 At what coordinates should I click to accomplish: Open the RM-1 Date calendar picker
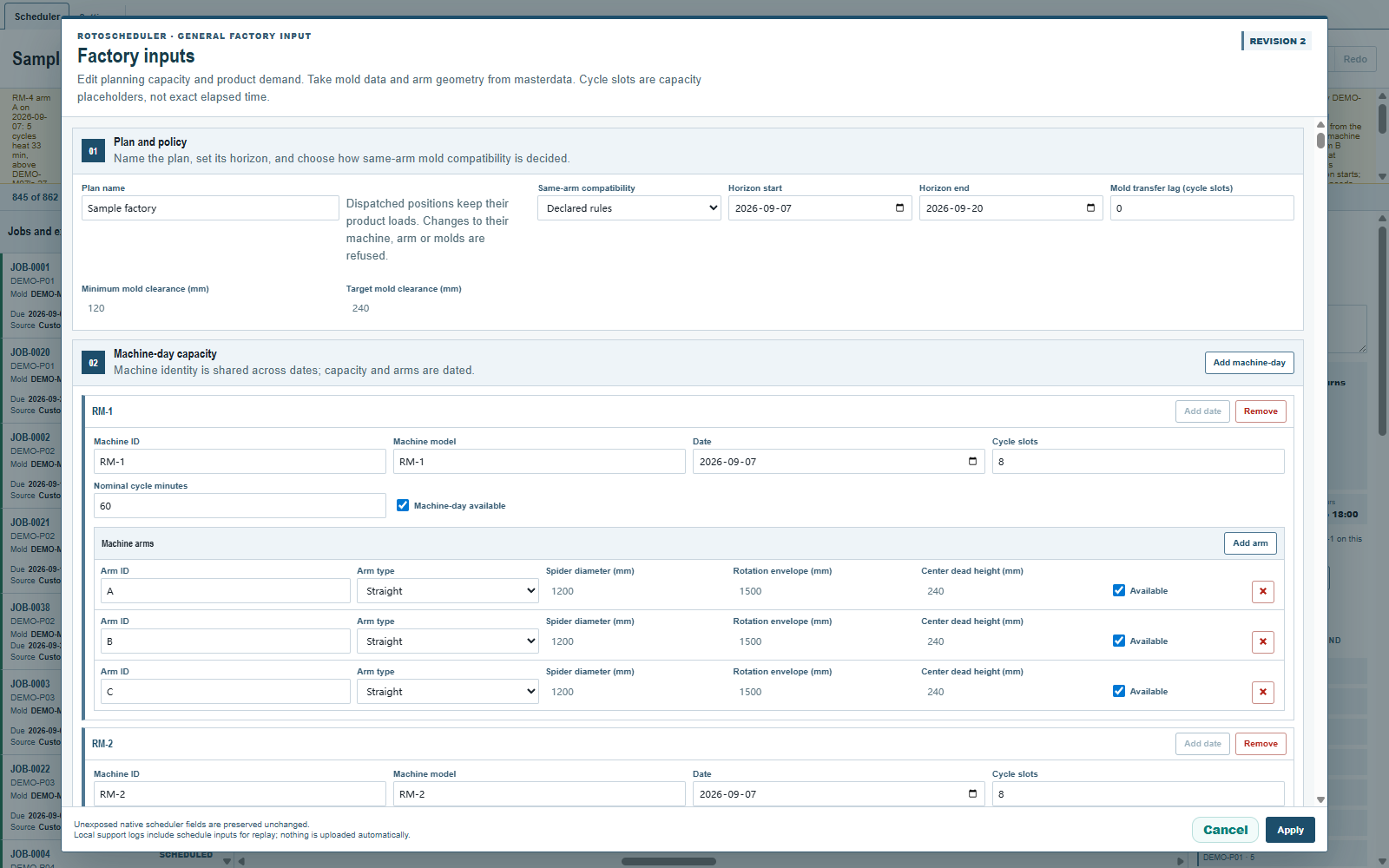972,462
